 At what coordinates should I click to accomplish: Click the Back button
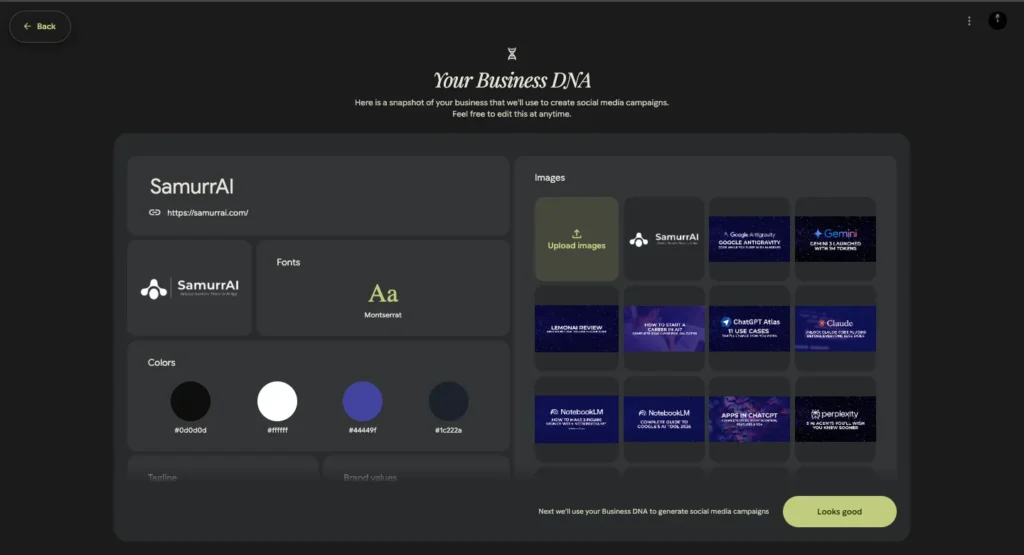pyautogui.click(x=40, y=27)
